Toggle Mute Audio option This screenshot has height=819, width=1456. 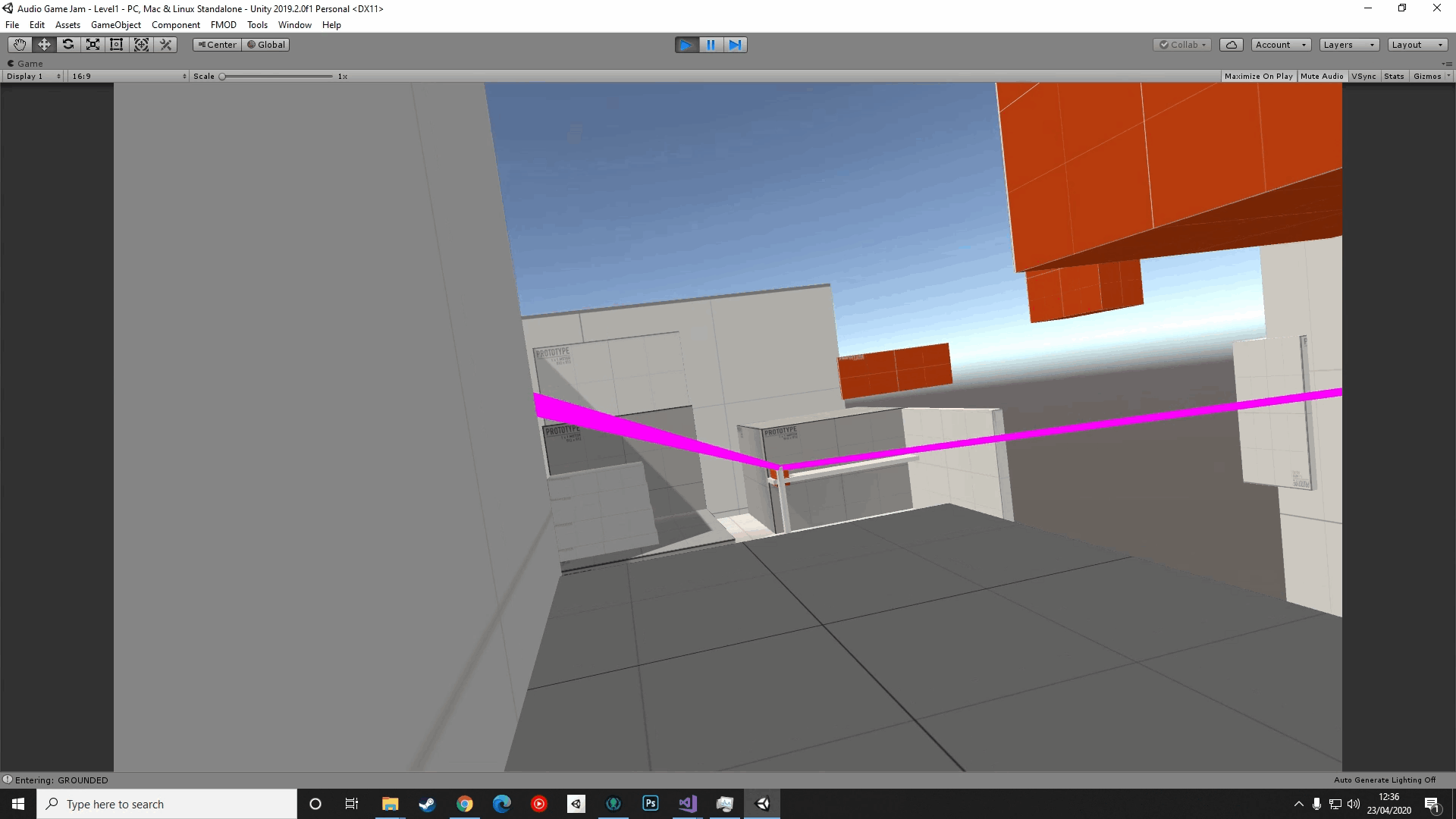1321,76
